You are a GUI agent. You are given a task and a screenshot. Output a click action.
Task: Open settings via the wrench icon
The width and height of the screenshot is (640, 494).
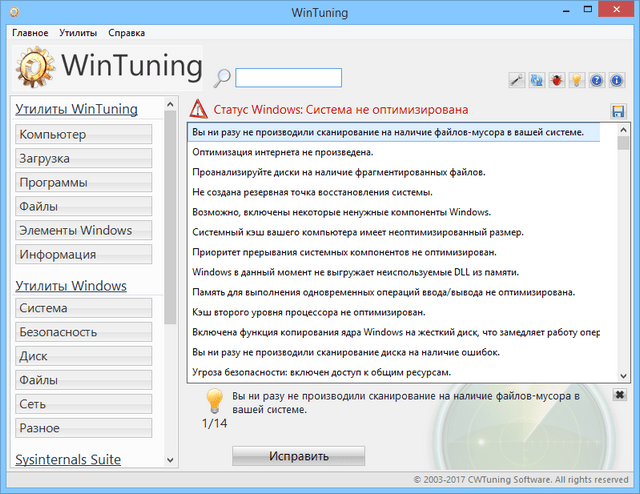click(517, 81)
